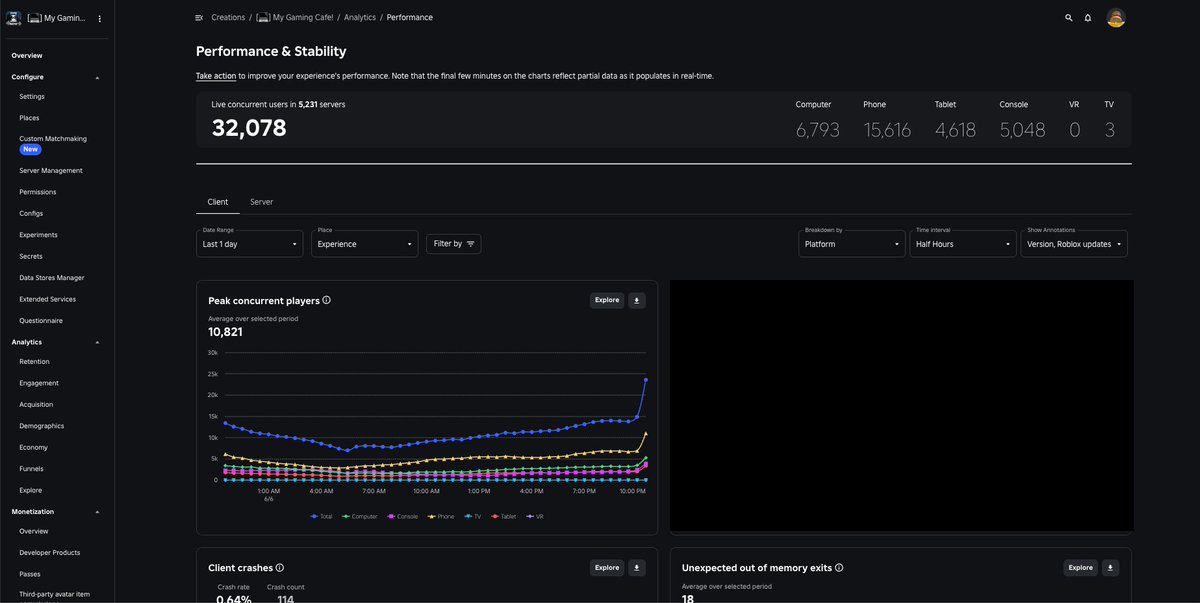Open the Breakdown by Platform dropdown

(x=851, y=243)
